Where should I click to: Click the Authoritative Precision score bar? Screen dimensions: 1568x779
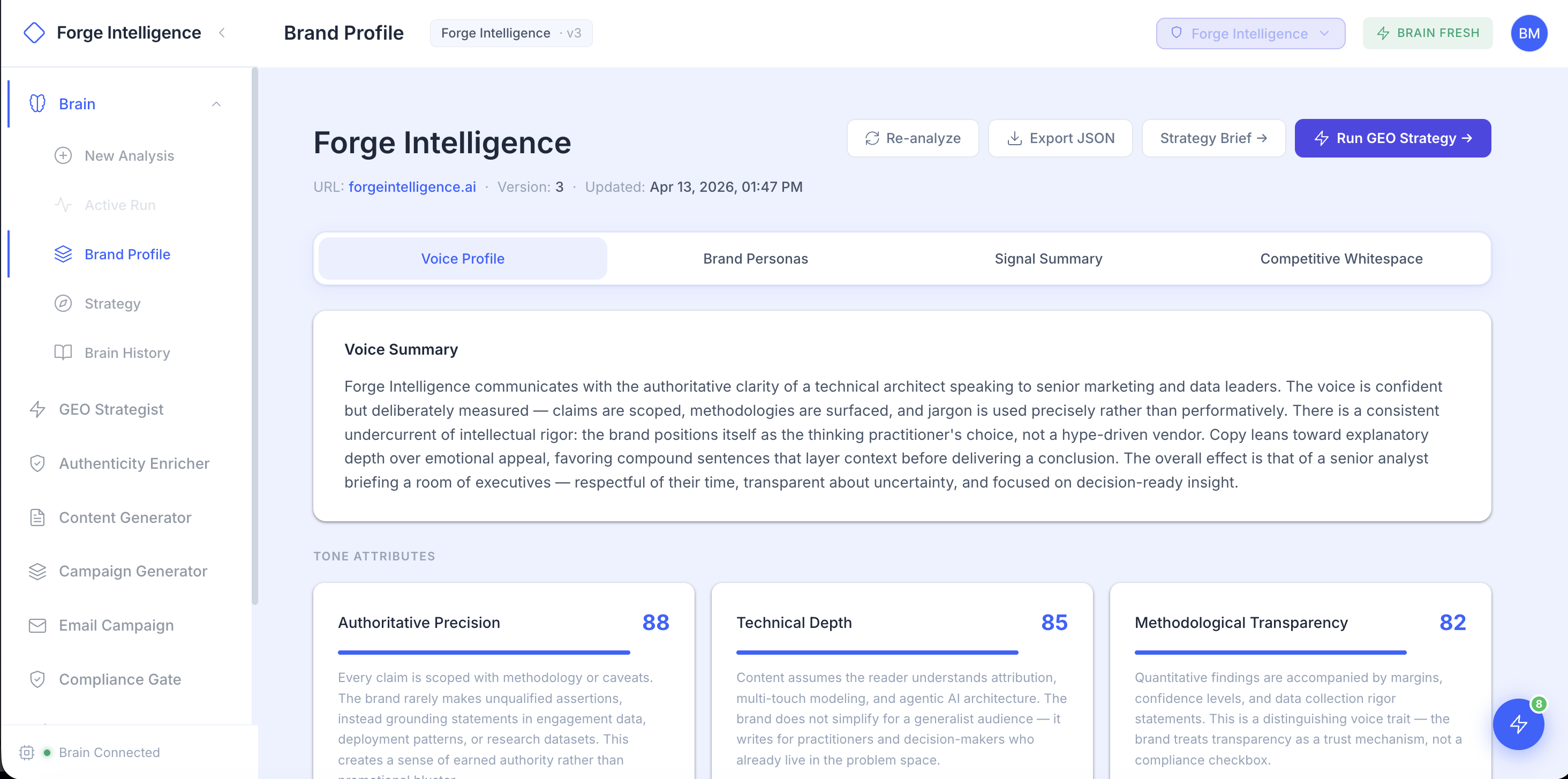(x=484, y=653)
